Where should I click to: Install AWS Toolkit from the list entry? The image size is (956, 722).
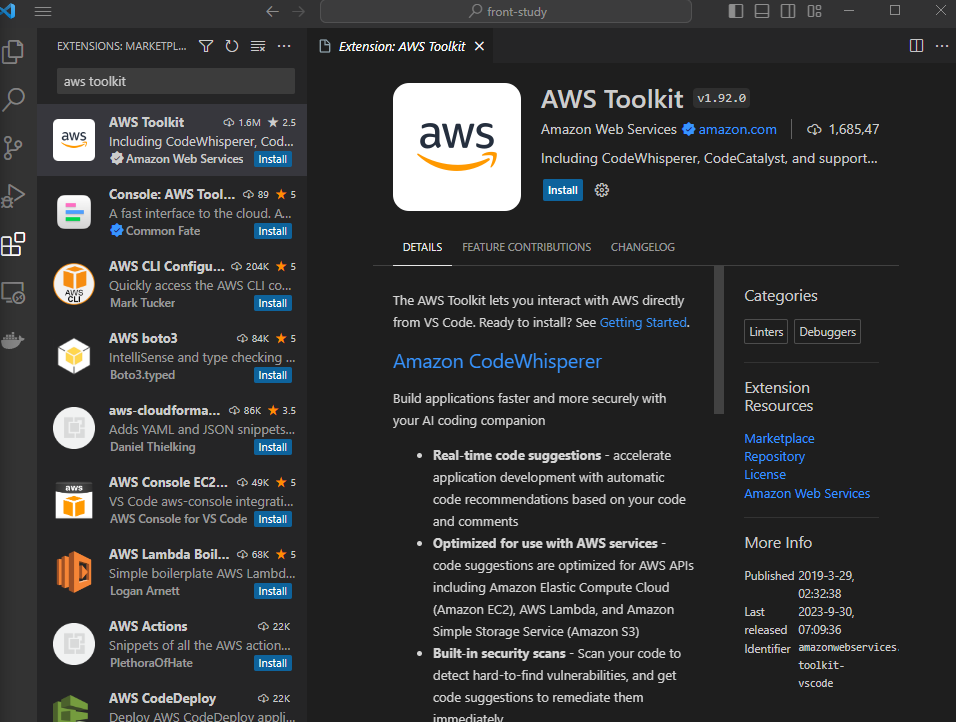click(273, 159)
